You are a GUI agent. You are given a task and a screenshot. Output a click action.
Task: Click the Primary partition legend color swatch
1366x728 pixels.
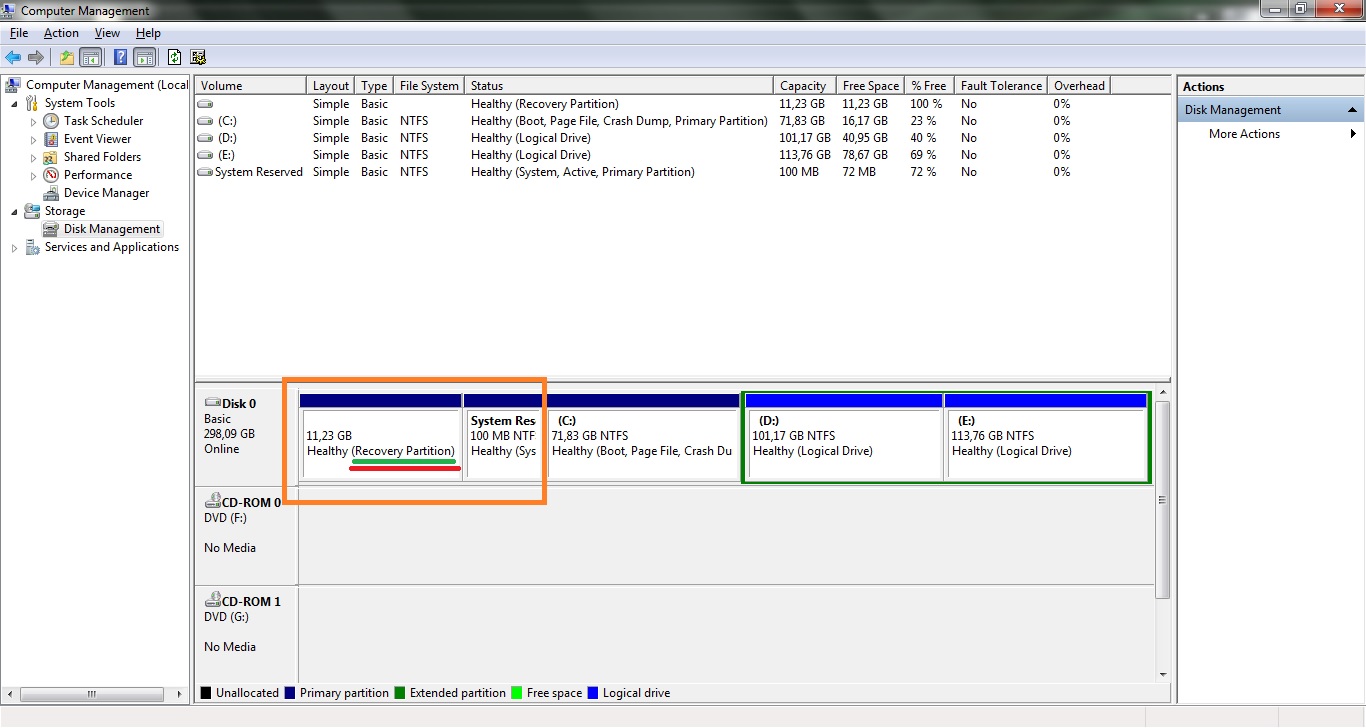290,693
